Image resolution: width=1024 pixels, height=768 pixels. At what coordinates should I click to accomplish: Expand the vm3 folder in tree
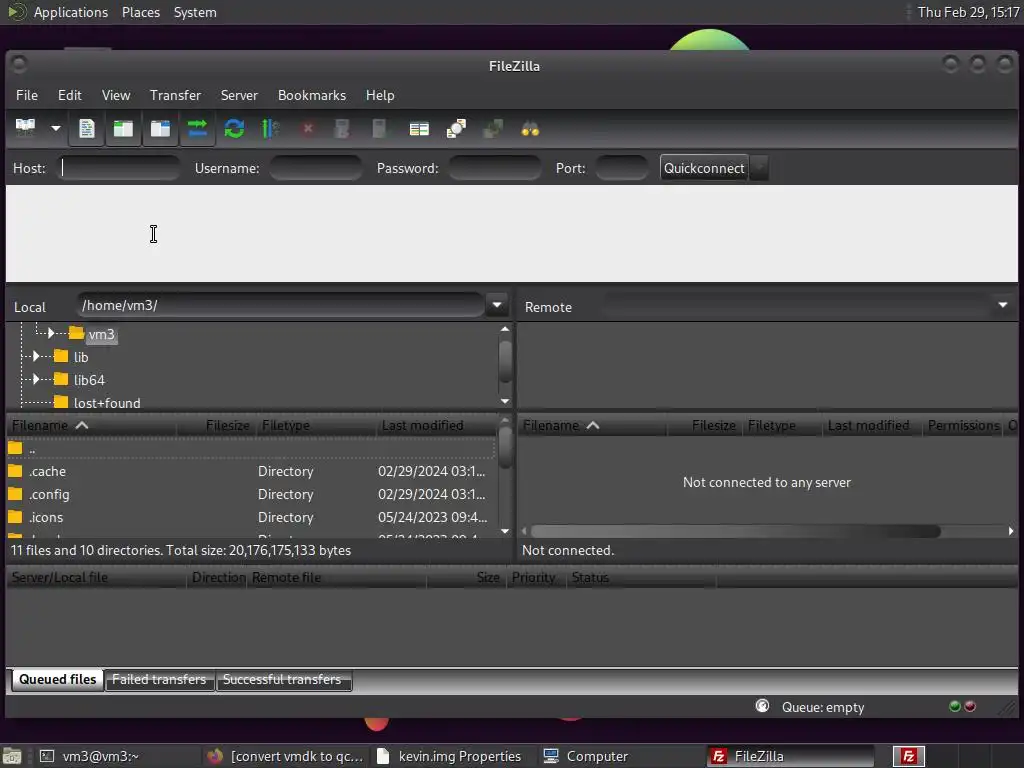point(51,334)
